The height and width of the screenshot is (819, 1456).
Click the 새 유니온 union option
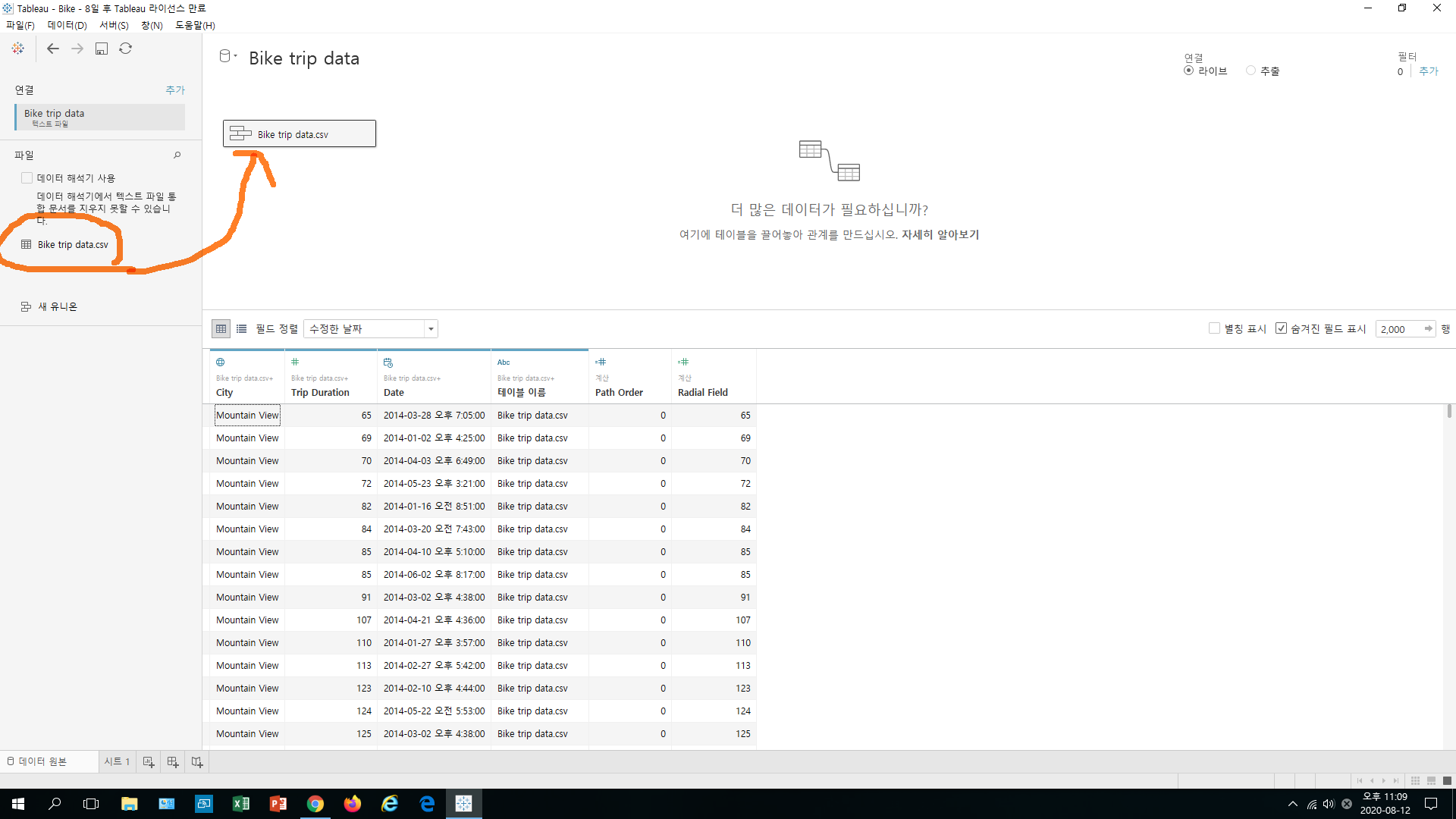49,306
